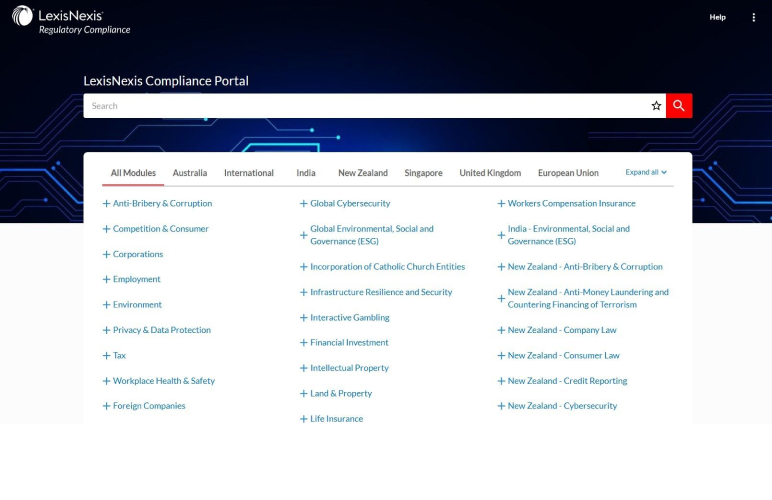This screenshot has height=500, width=772.
Task: Open Workplace Health & Safety link
Action: (x=163, y=380)
